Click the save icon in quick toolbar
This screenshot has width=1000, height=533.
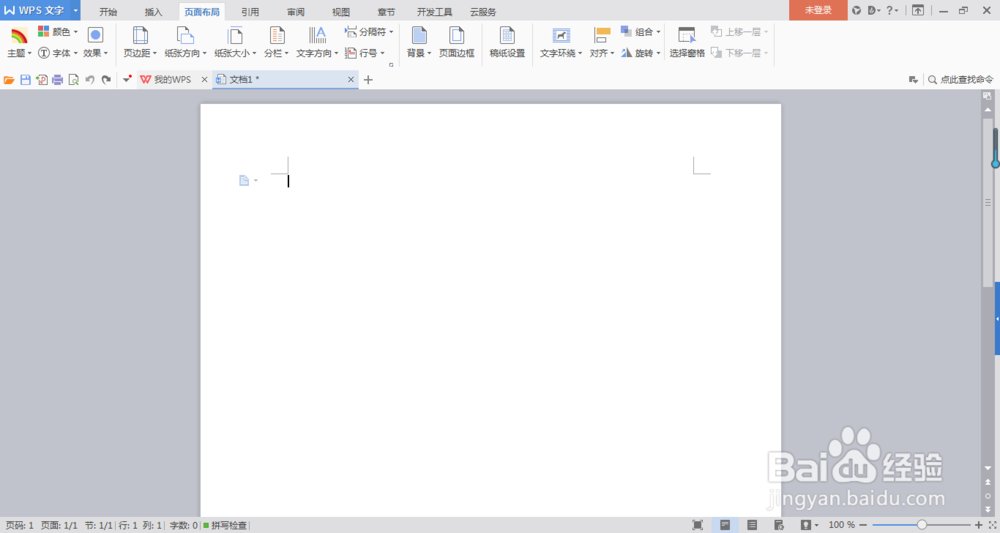[26, 80]
